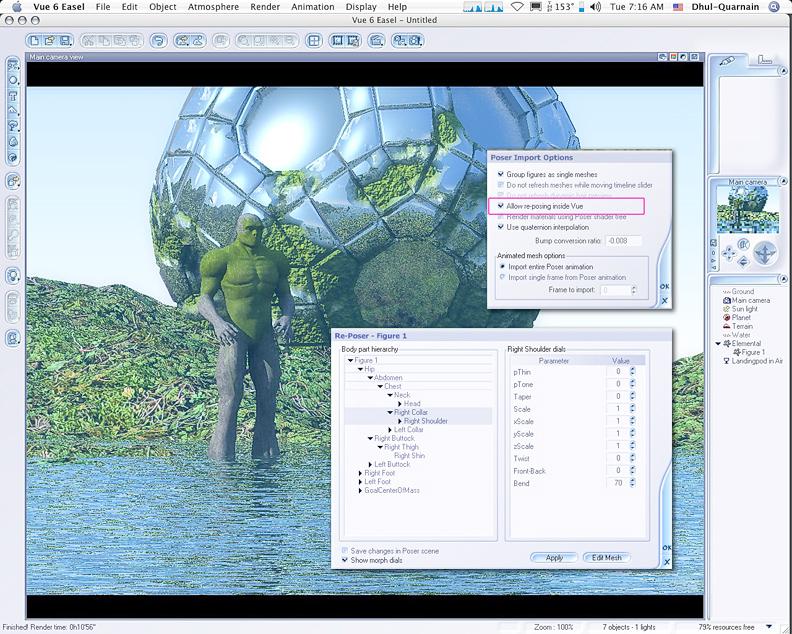Viewport: 792px width, 634px height.
Task: Select Import single frame from Poser animation
Action: click(x=503, y=277)
